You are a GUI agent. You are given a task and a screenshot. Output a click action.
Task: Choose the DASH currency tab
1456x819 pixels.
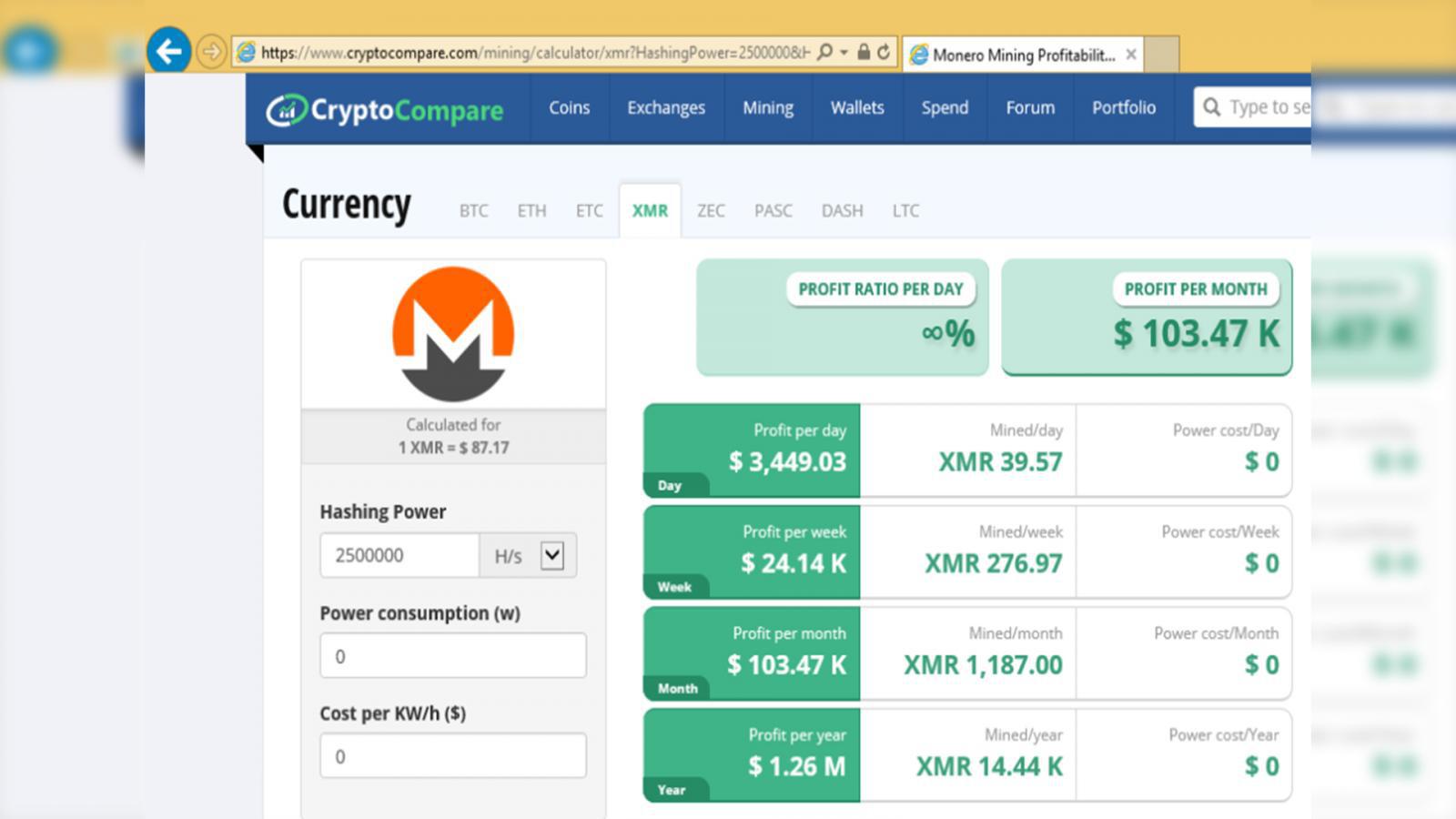click(842, 211)
